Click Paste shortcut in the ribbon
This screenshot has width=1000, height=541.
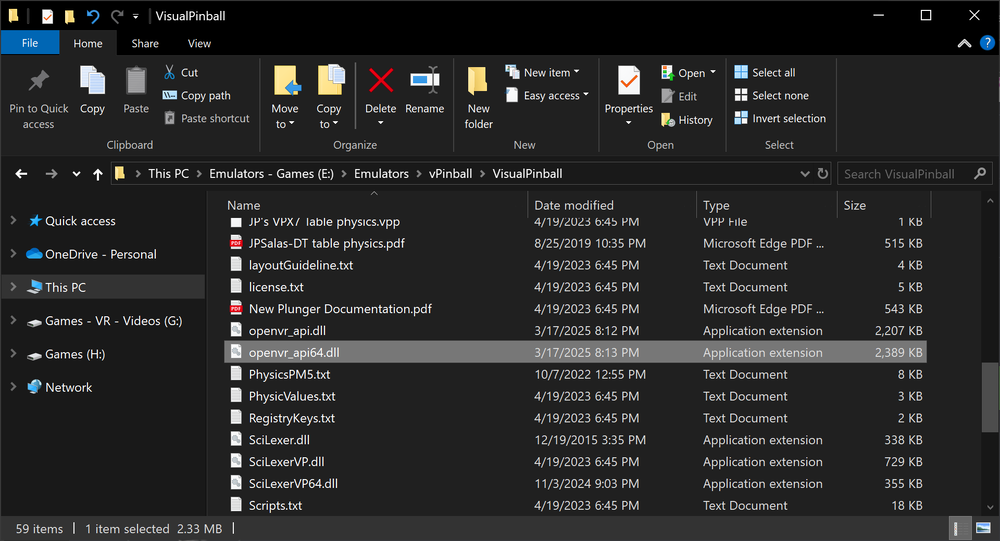click(206, 119)
